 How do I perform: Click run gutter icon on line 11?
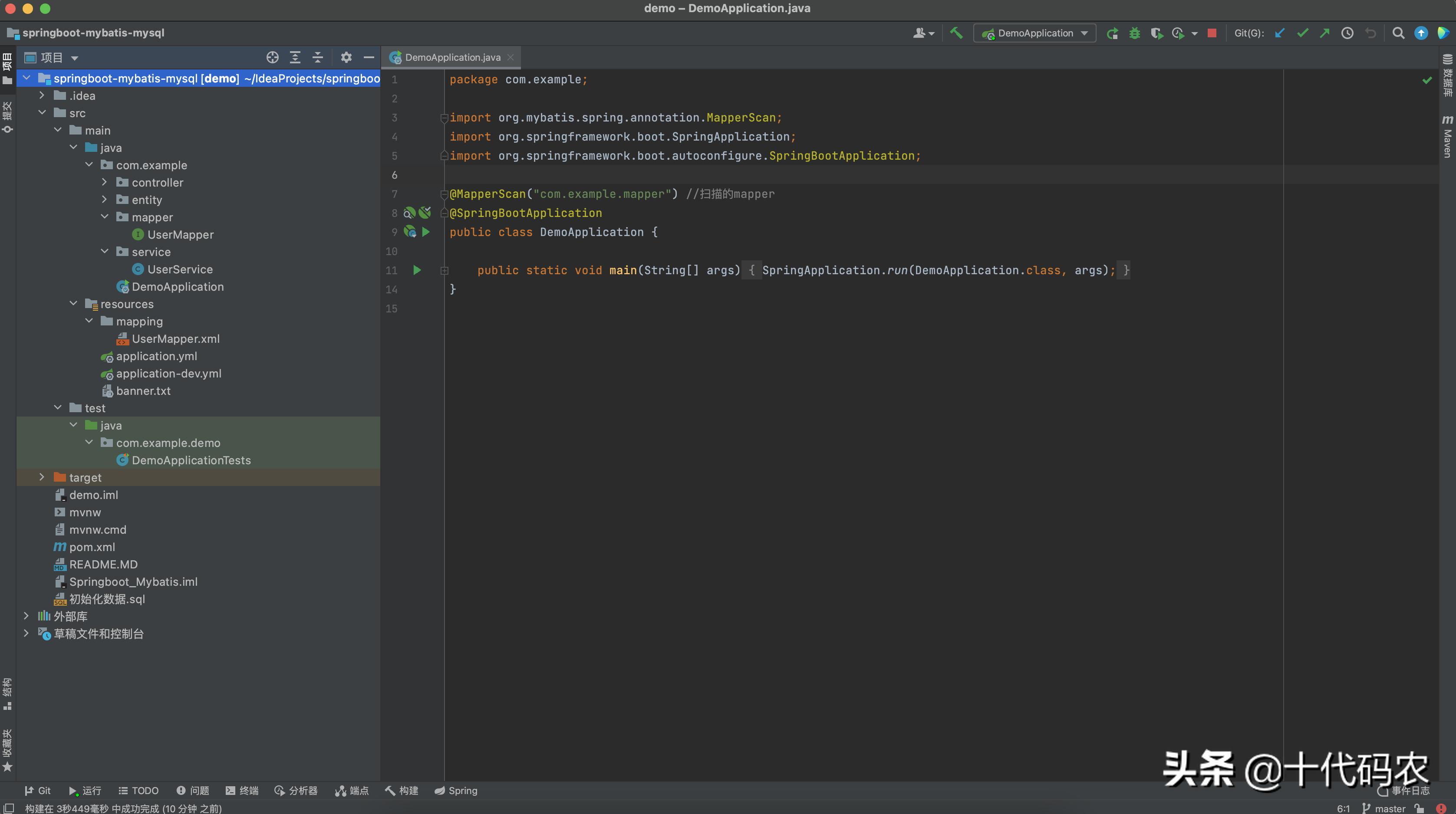(417, 270)
